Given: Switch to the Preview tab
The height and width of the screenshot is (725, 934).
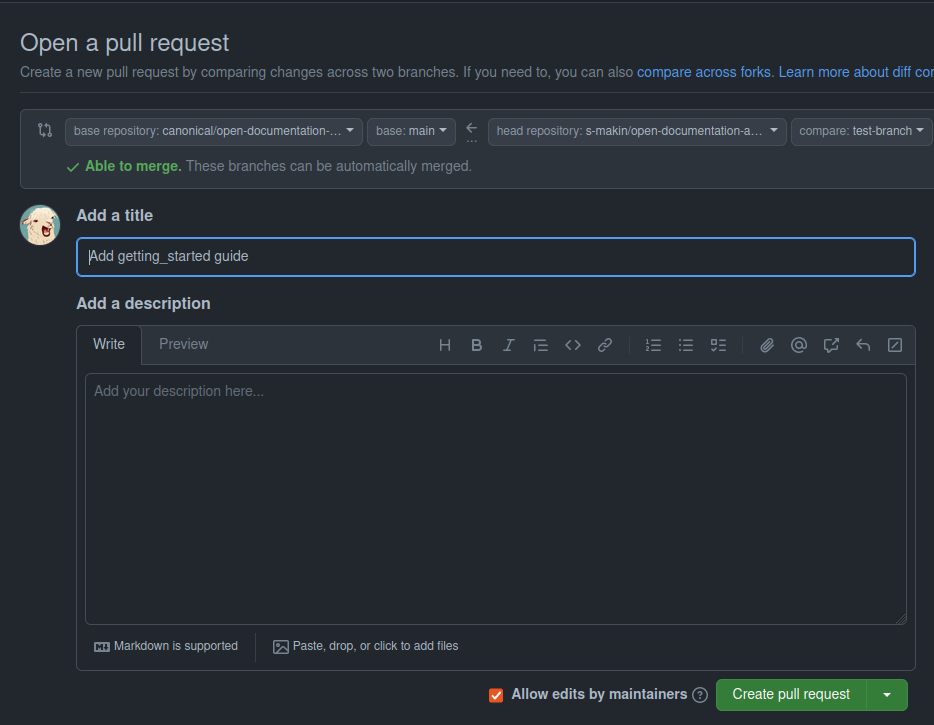Looking at the screenshot, I should coord(184,344).
